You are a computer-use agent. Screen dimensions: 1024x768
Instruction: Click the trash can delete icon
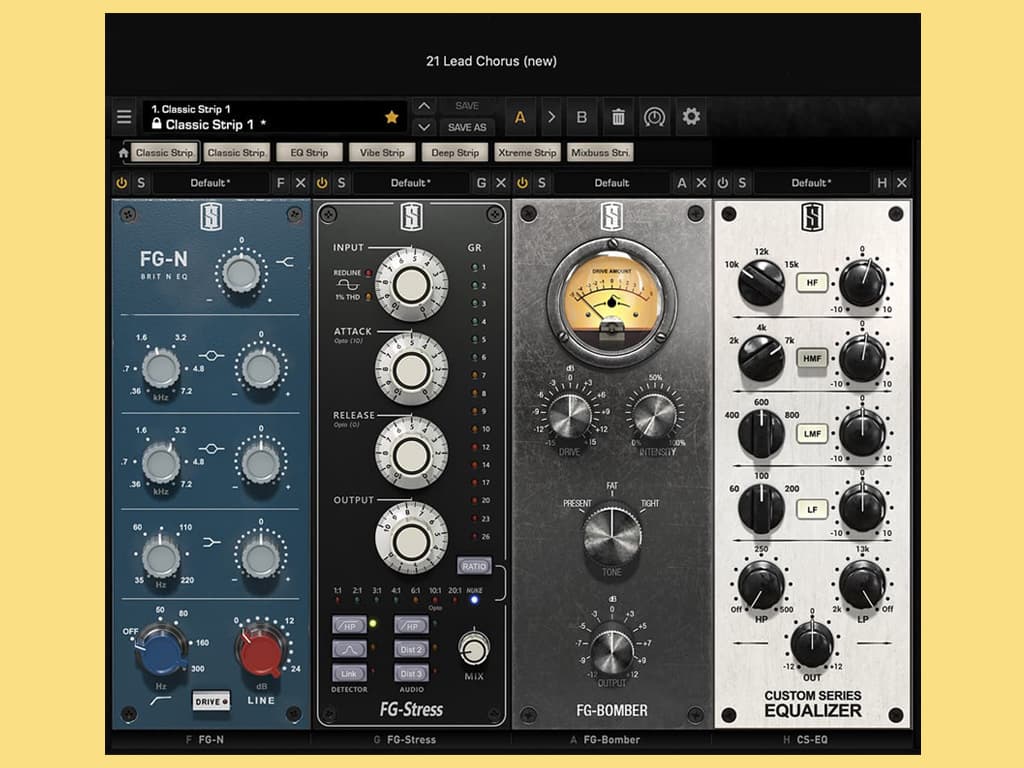click(x=618, y=117)
